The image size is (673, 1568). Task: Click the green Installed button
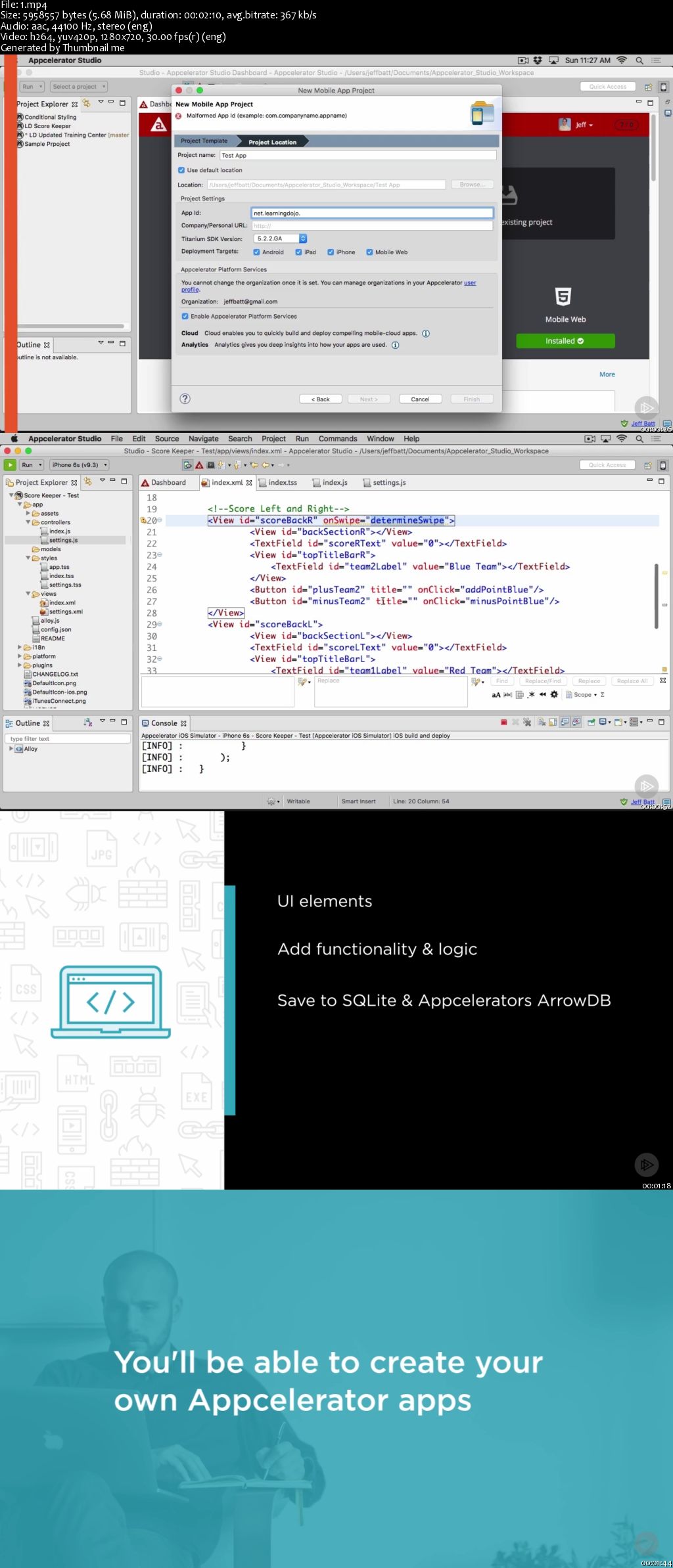tap(565, 341)
